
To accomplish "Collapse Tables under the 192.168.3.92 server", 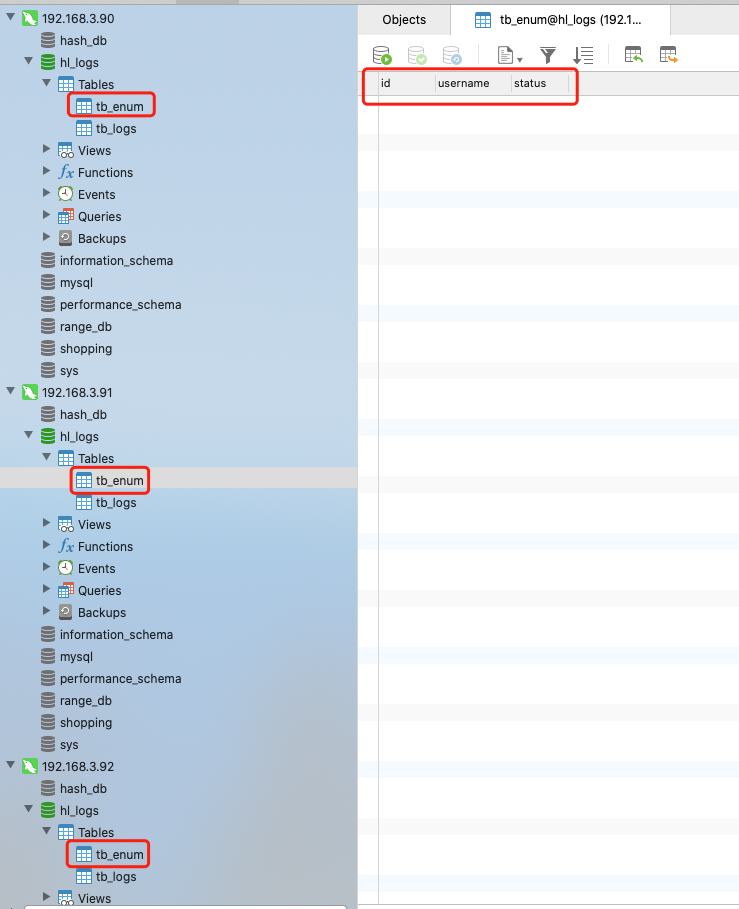I will [47, 832].
